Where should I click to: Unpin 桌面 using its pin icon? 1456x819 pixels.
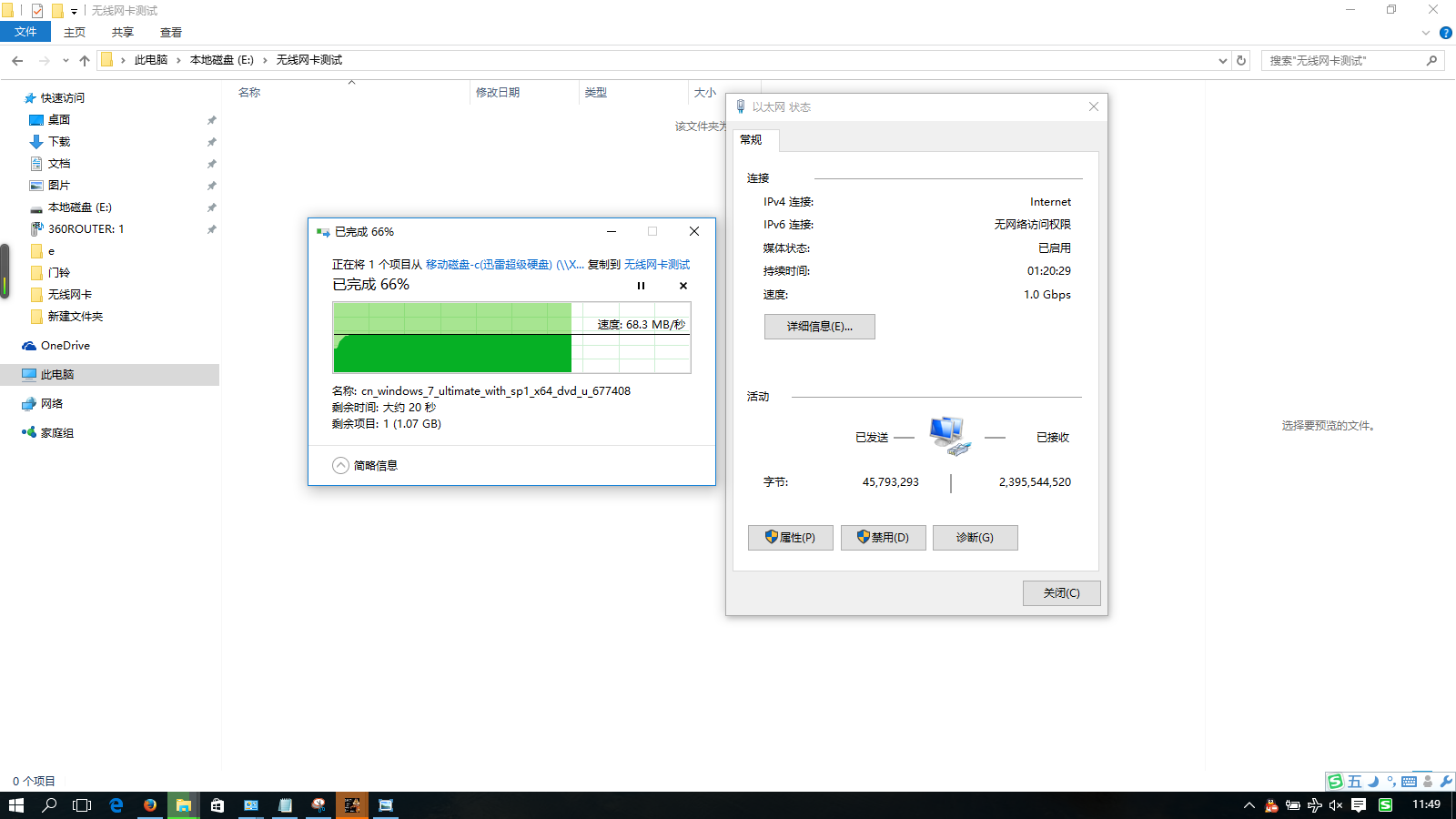pyautogui.click(x=211, y=120)
